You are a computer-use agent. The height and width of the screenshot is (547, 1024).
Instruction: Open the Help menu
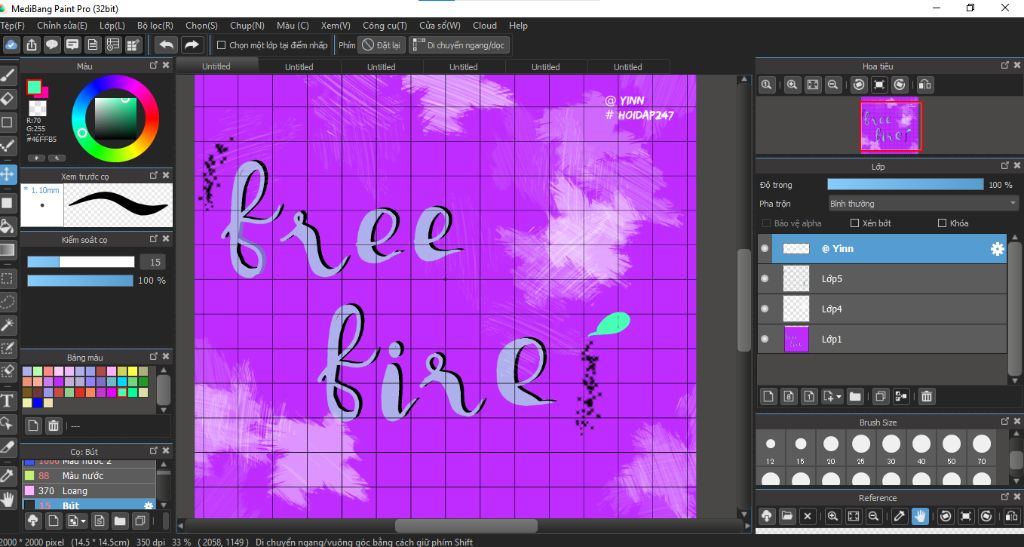(x=518, y=25)
